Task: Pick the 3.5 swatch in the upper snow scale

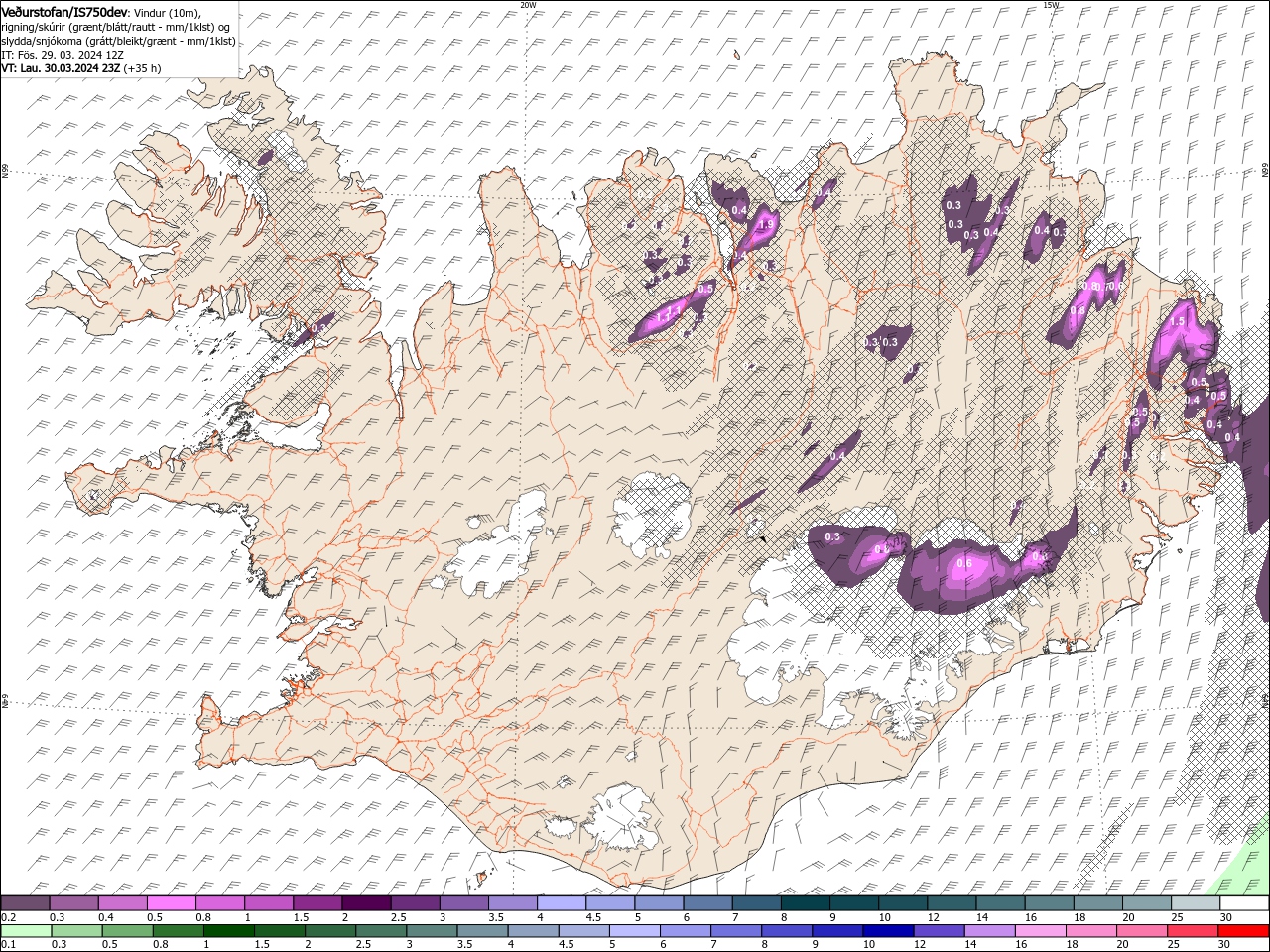Action: click(513, 903)
